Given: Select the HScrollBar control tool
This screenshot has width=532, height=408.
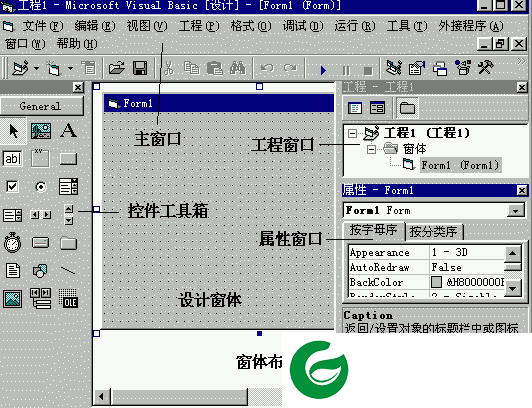Looking at the screenshot, I should [41, 215].
